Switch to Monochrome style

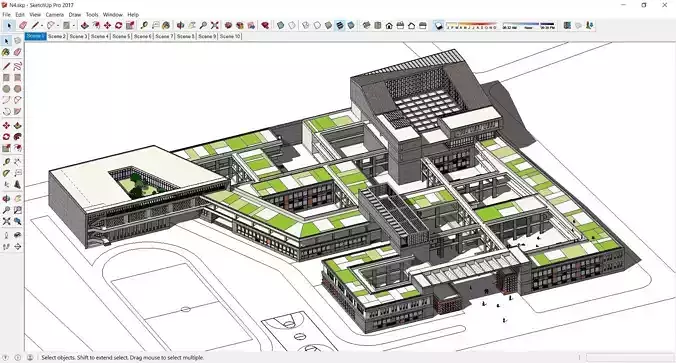[351, 25]
